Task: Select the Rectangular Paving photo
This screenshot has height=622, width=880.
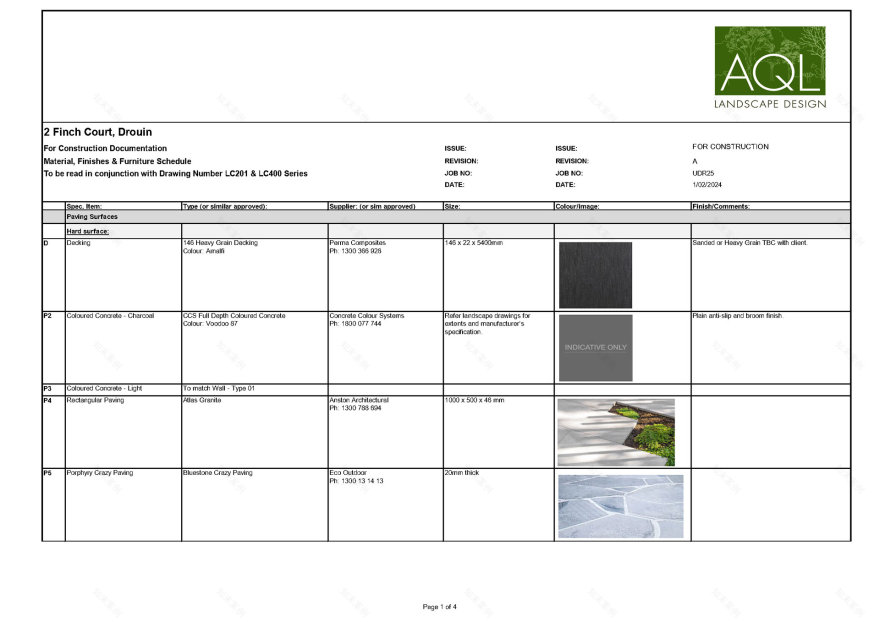Action: 615,431
